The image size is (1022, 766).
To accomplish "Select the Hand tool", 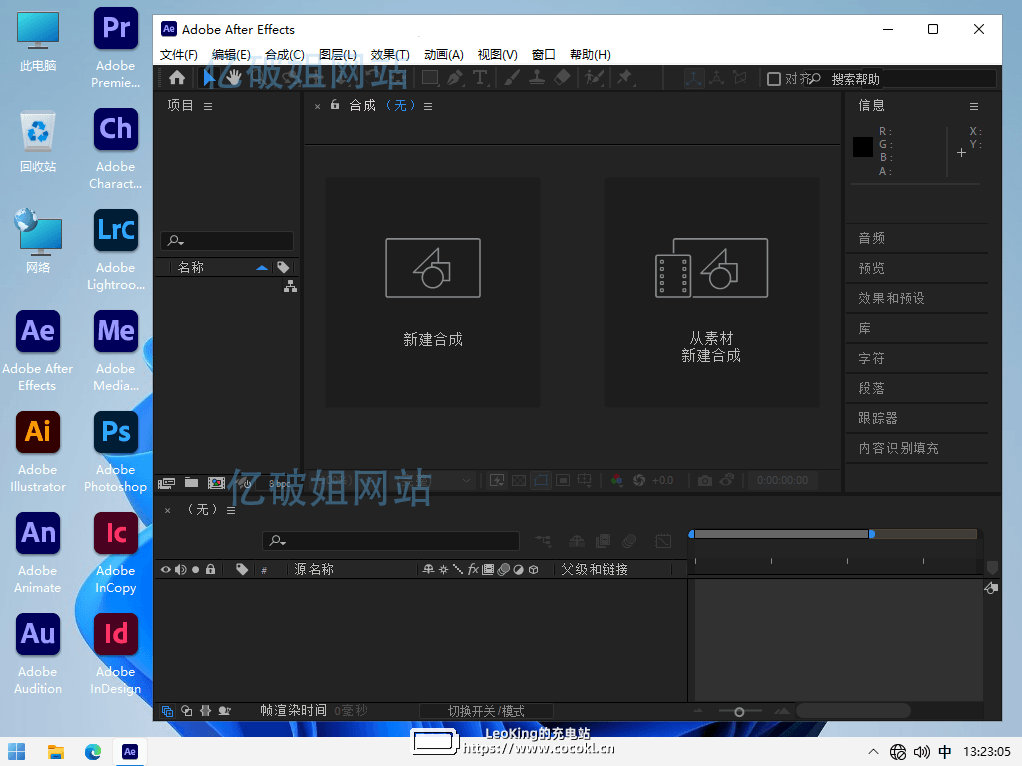I will [x=233, y=78].
